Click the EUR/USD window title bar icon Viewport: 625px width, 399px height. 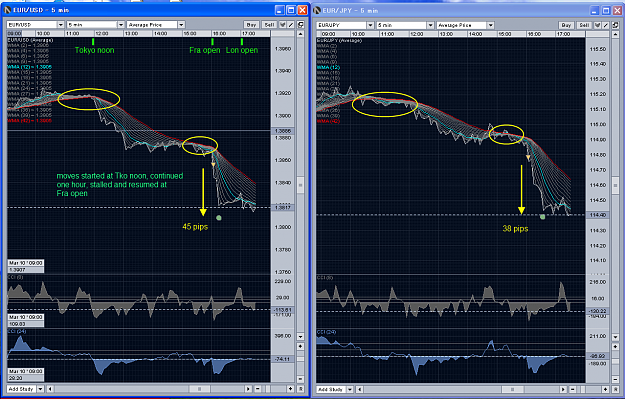[8, 10]
